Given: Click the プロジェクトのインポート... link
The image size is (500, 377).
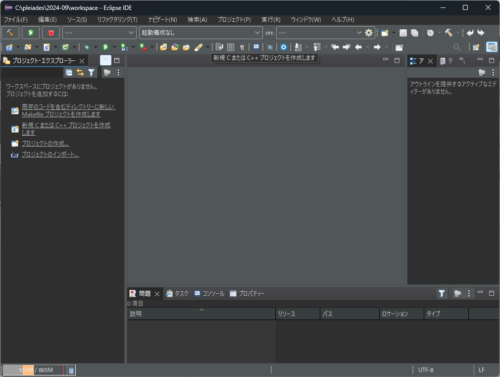Looking at the screenshot, I should (50, 155).
